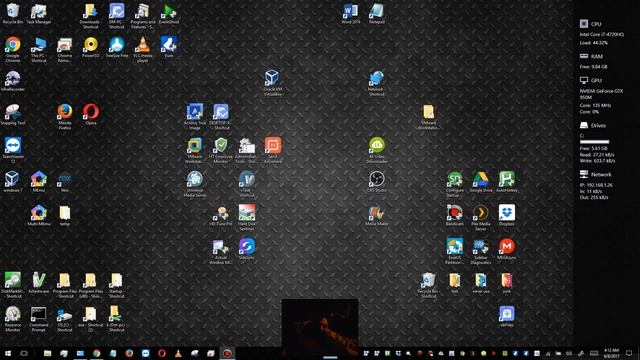Viewport: 640px width, 360px height.
Task: Launch the Multi-MEmu desktop icon
Action: (38, 216)
